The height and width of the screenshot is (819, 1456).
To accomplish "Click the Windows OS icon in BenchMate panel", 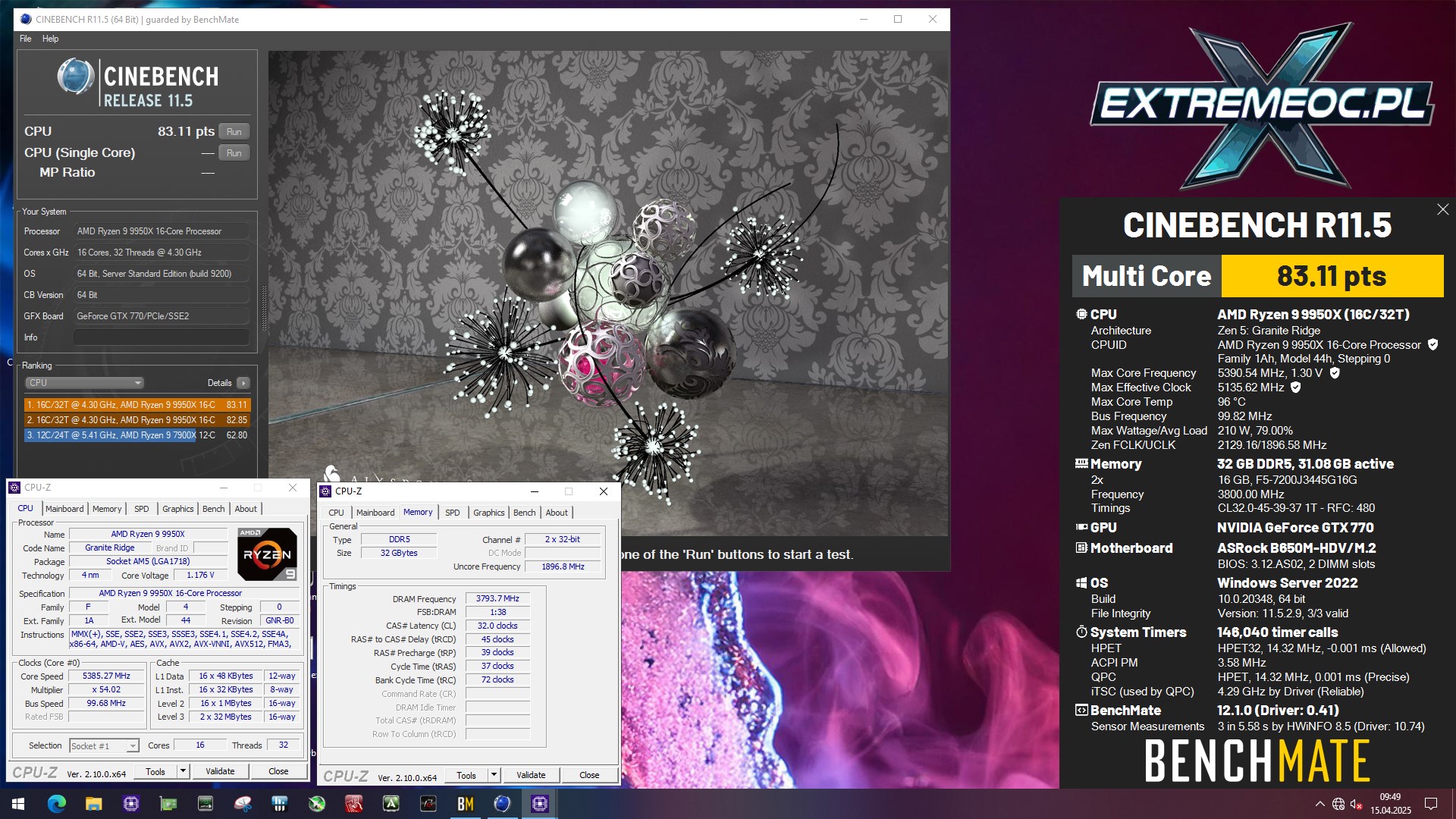I will coord(1081,582).
